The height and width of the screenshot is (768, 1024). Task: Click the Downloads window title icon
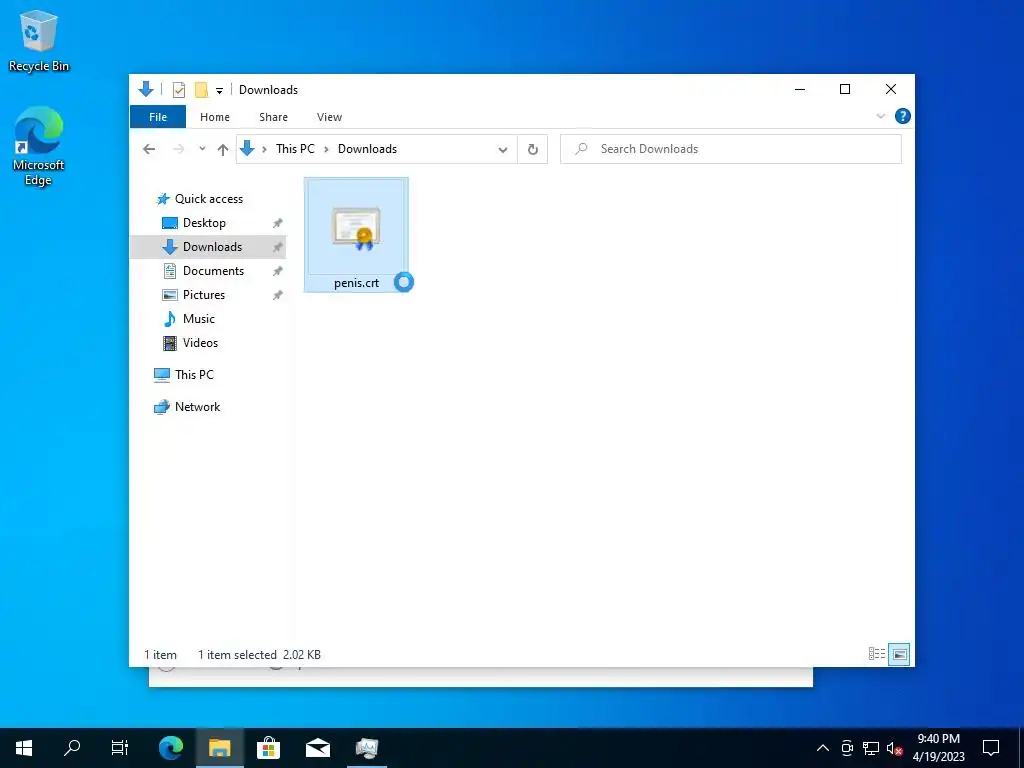point(146,89)
